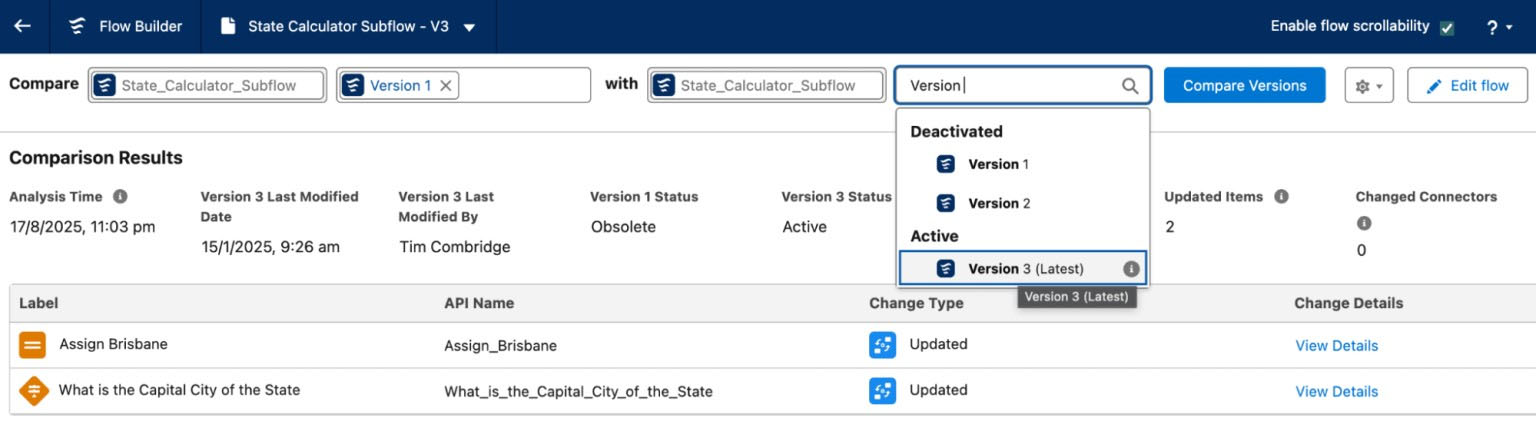Click the Updated Items info icon
This screenshot has width=1536, height=428.
1281,197
